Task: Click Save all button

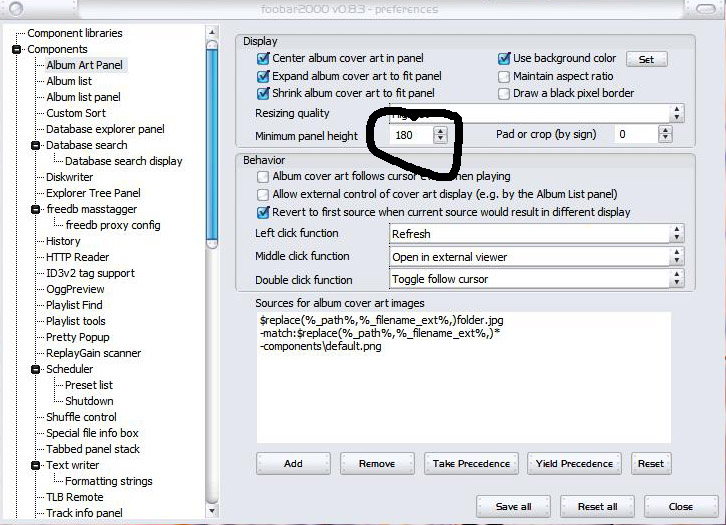Action: [x=513, y=506]
